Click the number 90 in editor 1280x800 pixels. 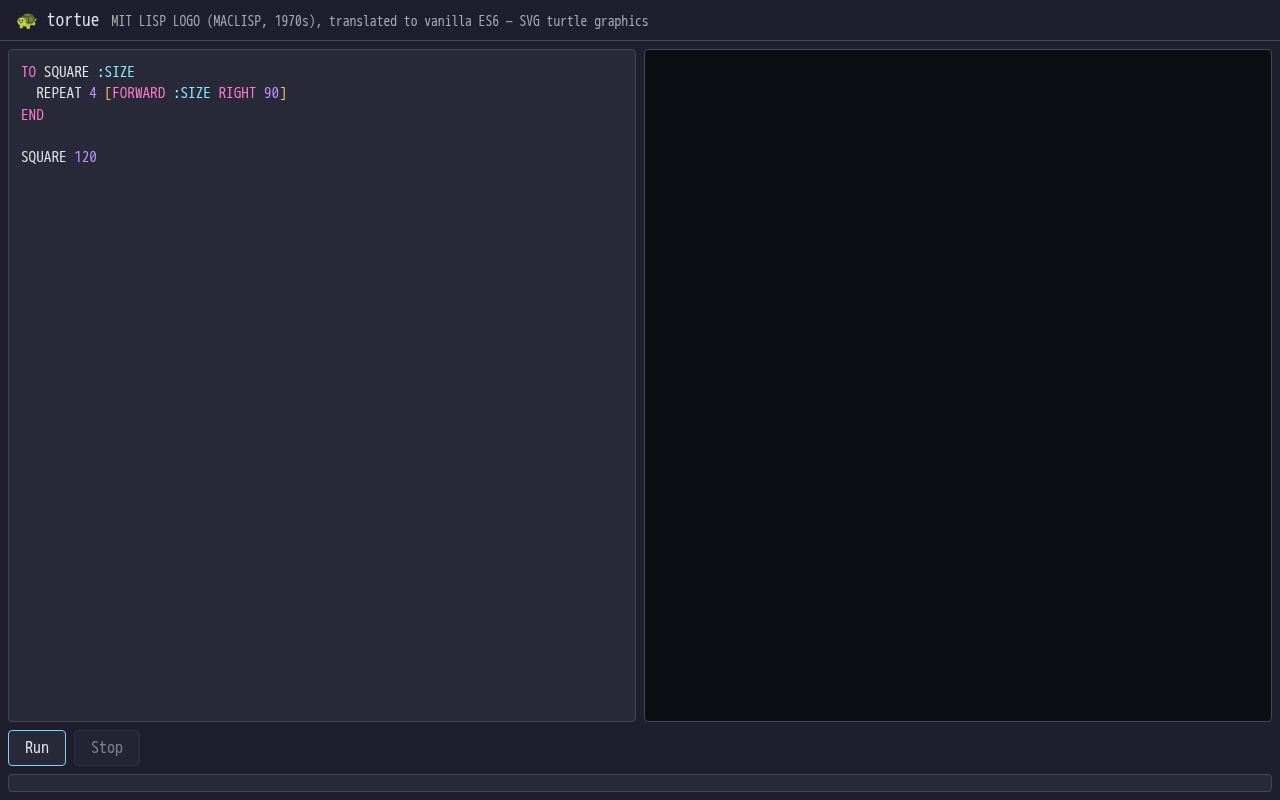271,93
